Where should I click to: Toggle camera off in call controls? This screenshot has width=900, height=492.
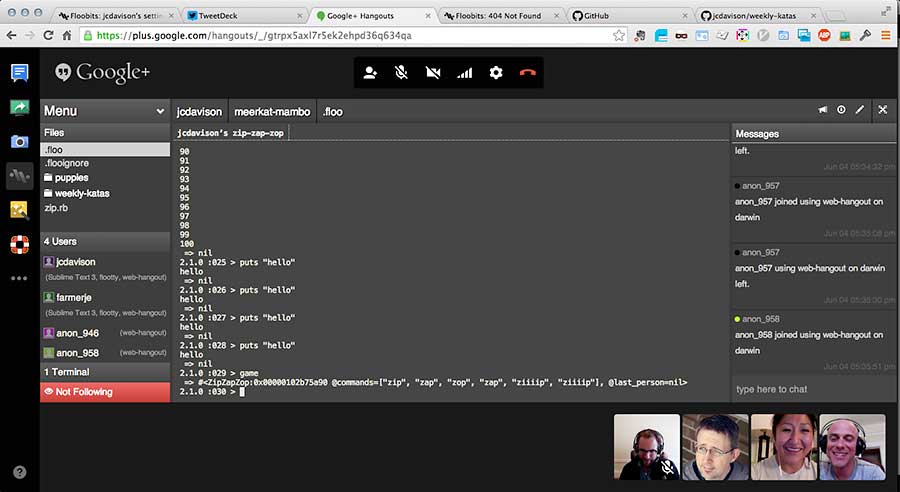[433, 73]
